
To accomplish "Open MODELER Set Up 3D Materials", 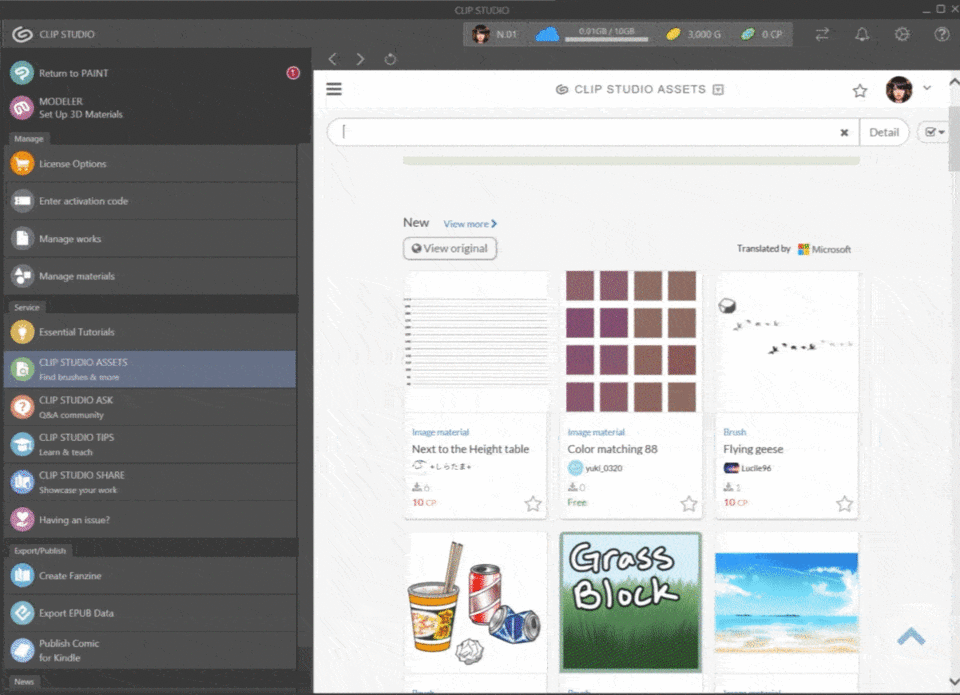I will click(150, 108).
